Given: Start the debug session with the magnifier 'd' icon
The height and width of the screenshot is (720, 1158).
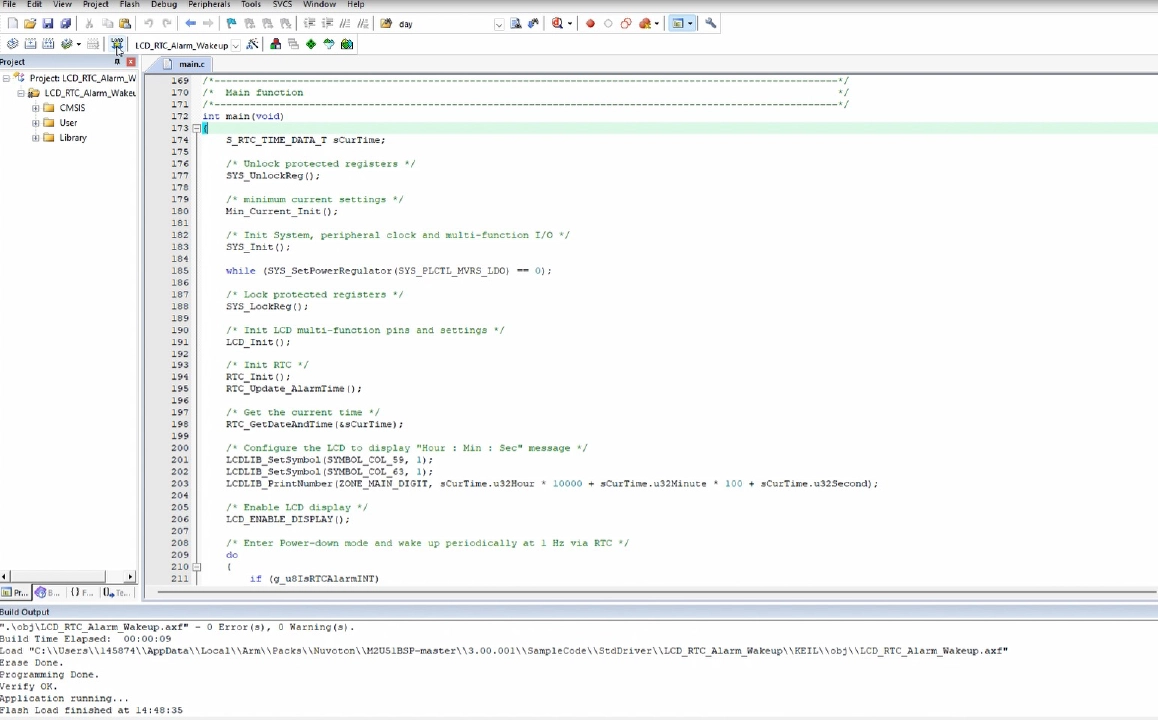Looking at the screenshot, I should [x=558, y=24].
